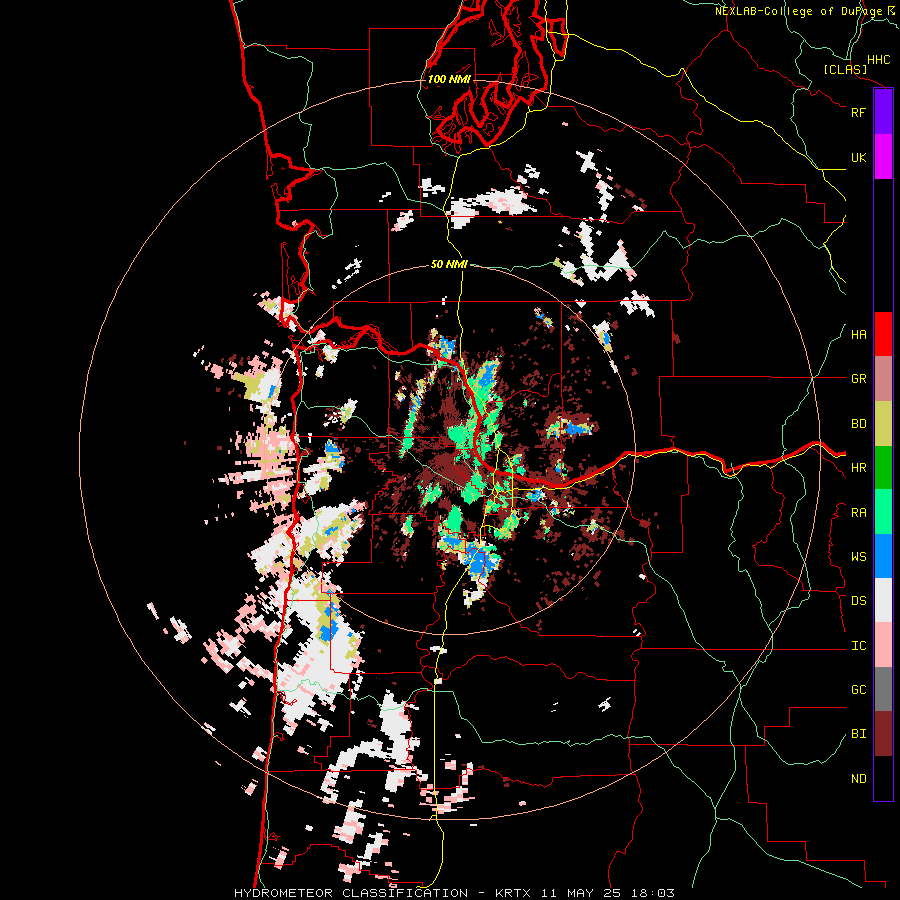Click the 50 NMI range ring label

(x=449, y=264)
